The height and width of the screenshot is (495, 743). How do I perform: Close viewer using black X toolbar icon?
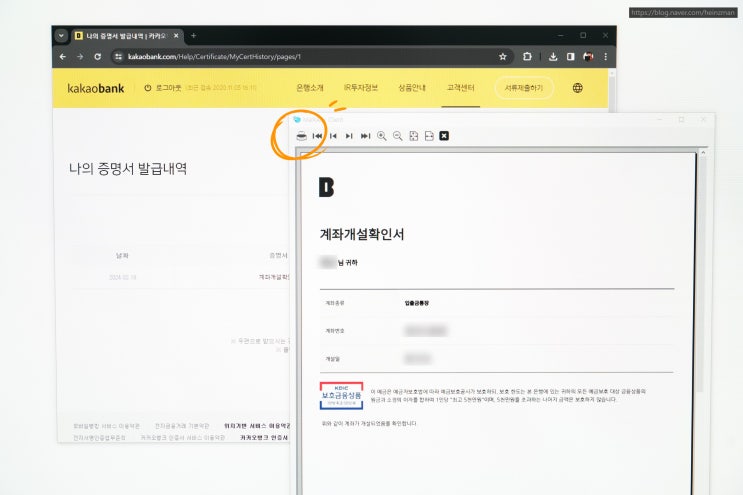[x=444, y=136]
